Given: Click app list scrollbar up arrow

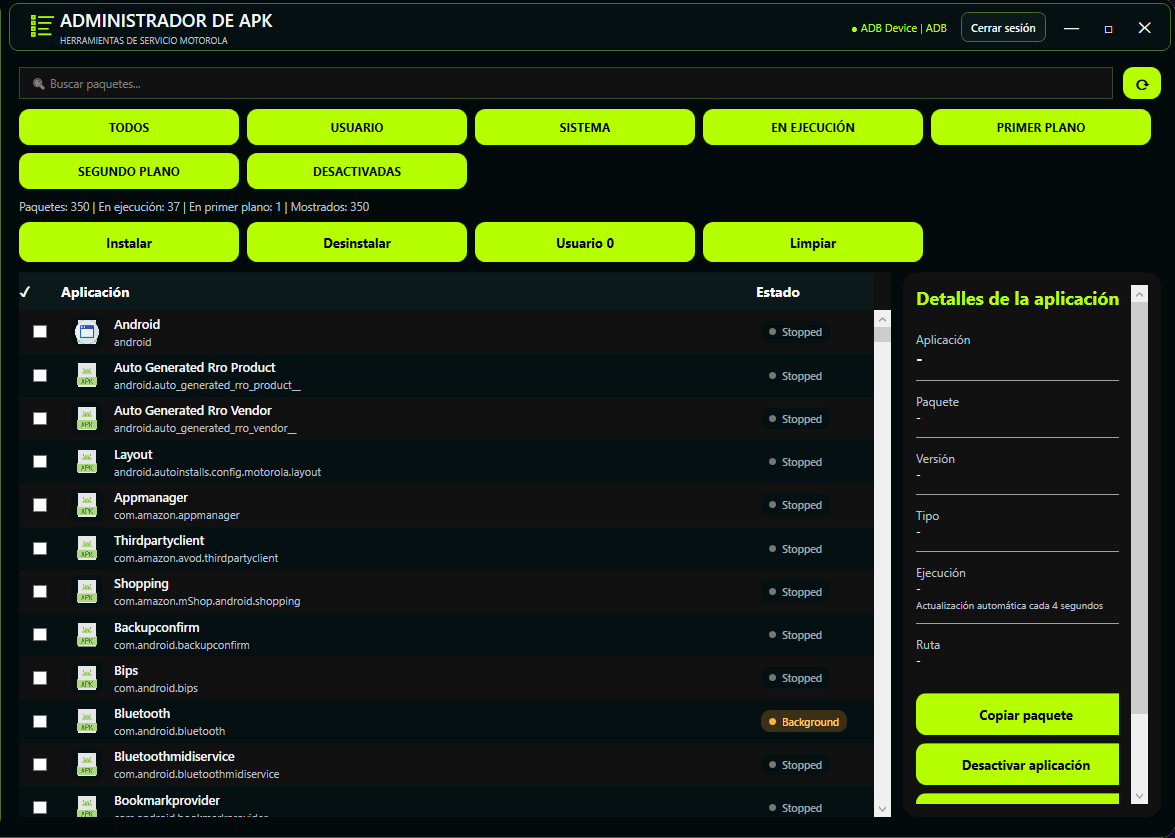Looking at the screenshot, I should pos(882,319).
